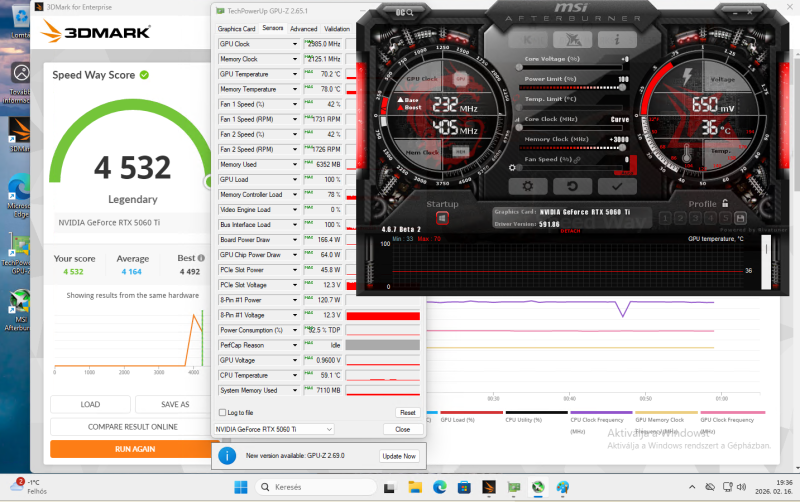Viewport: 800px width, 502px height.
Task: Switch to Graphics Card tab in GPU-Z
Action: pyautogui.click(x=236, y=29)
